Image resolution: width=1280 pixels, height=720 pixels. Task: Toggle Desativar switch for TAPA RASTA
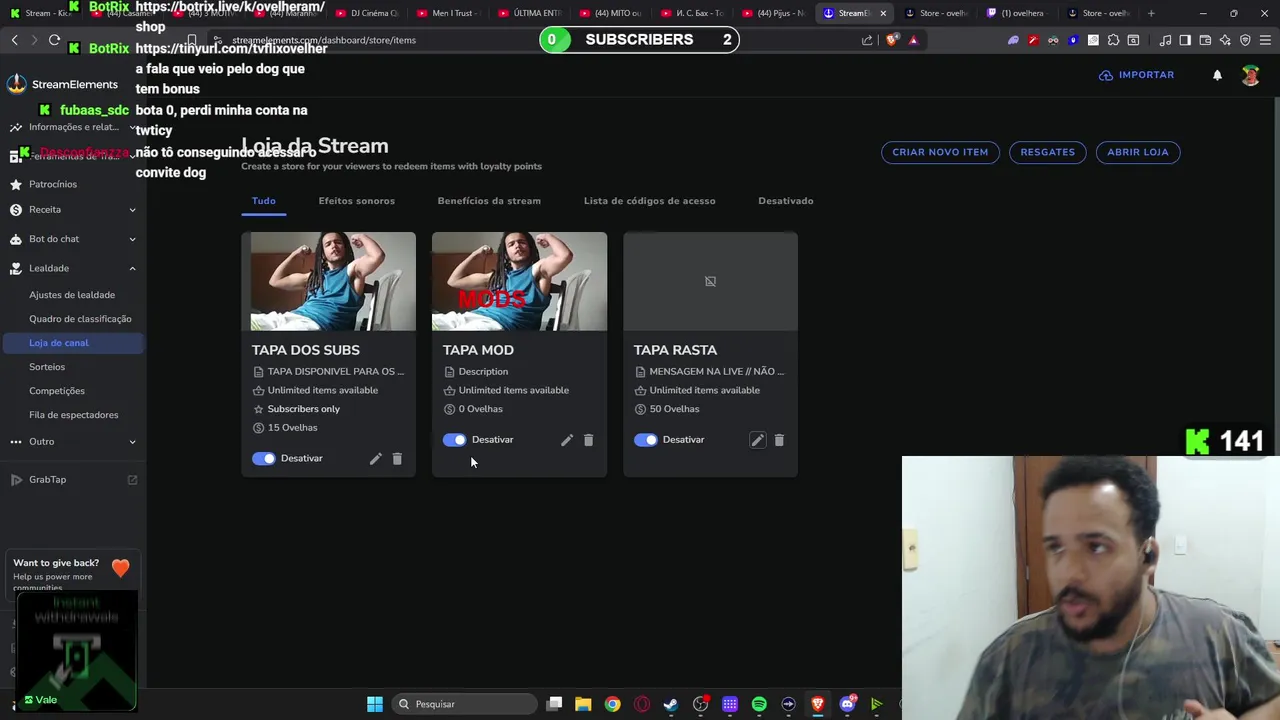coord(646,440)
